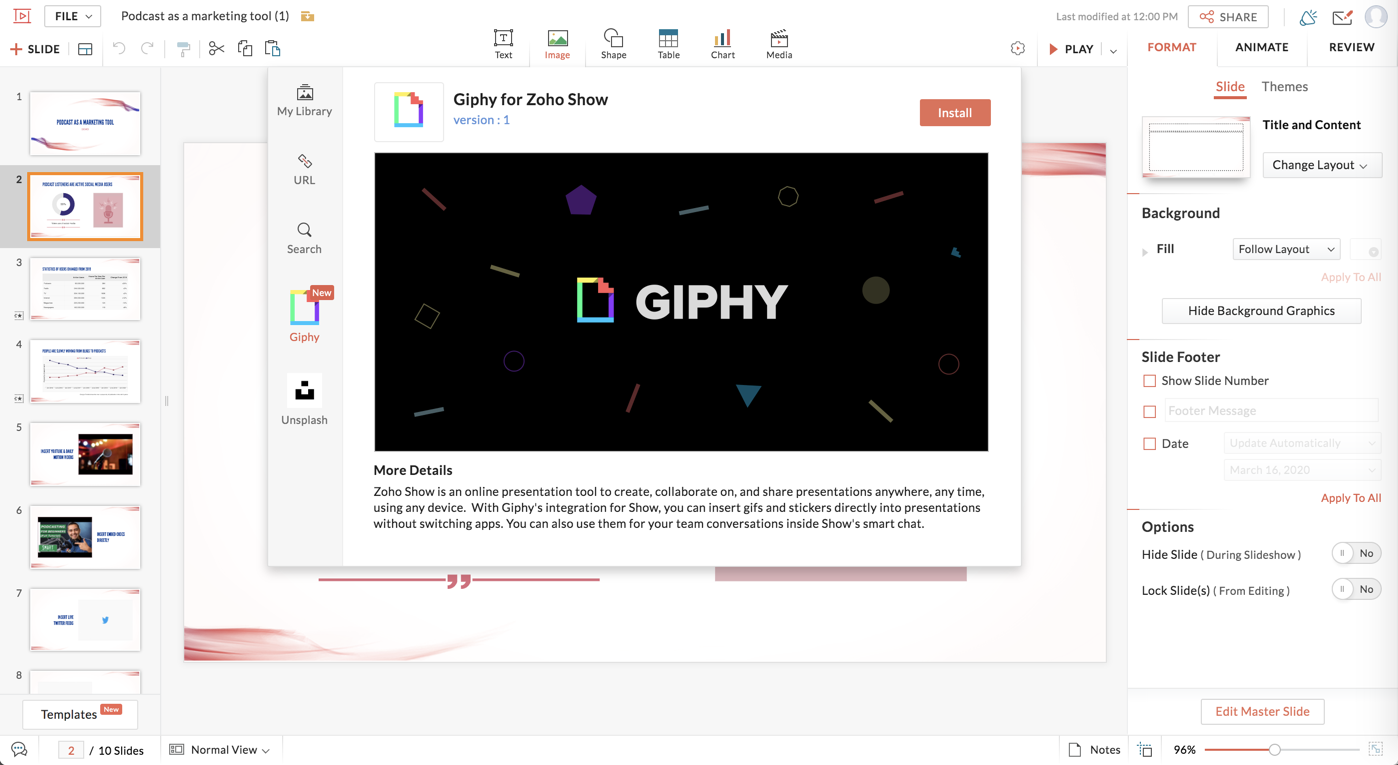Image resolution: width=1398 pixels, height=765 pixels.
Task: Open the user profile avatar
Action: click(x=1376, y=16)
